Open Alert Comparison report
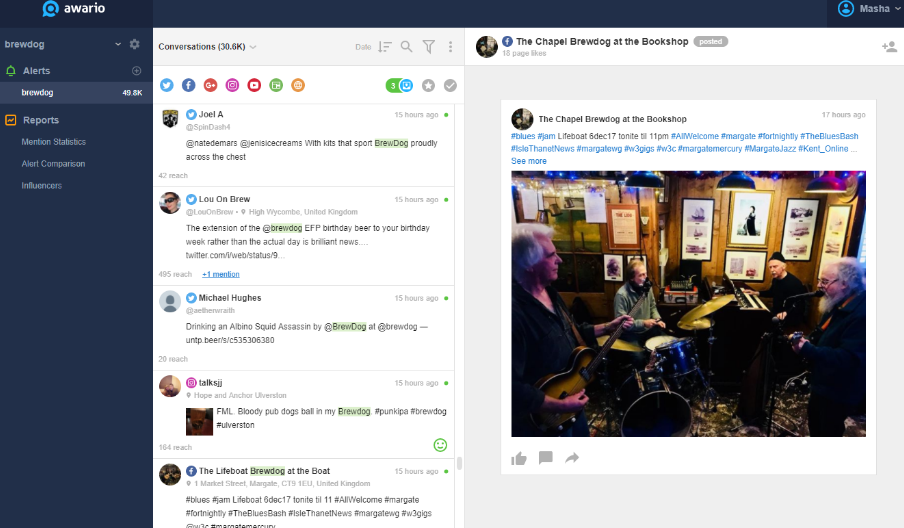The height and width of the screenshot is (528, 904). pos(53,164)
